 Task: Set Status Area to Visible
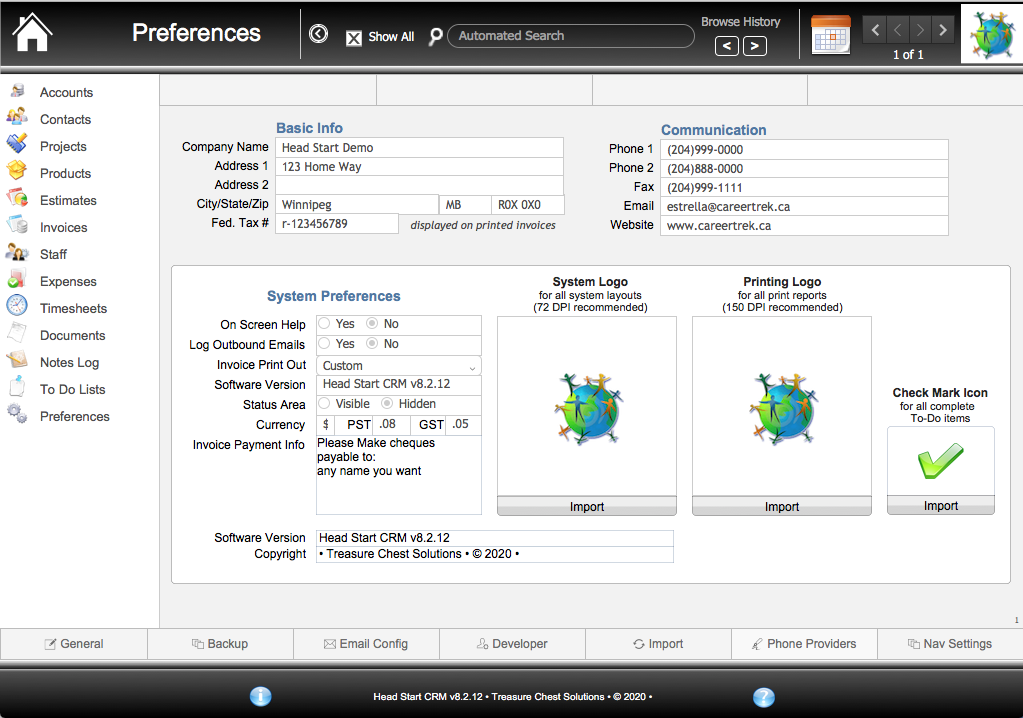pyautogui.click(x=324, y=404)
